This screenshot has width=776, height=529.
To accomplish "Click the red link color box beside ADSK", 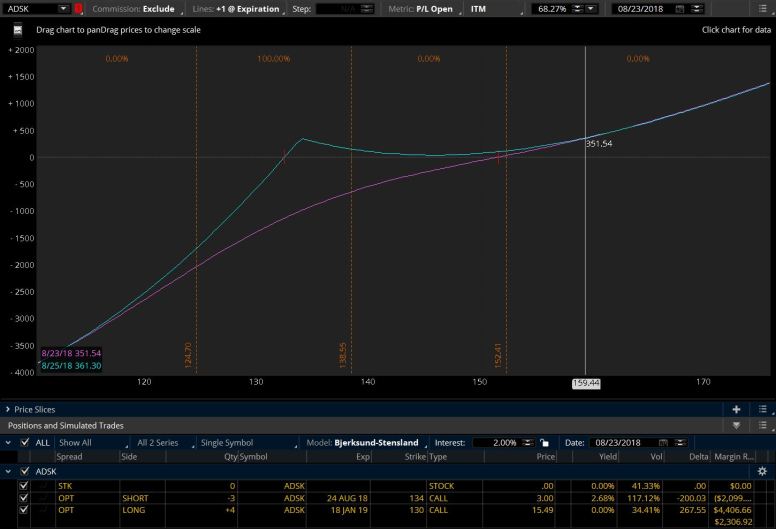I will [x=79, y=9].
